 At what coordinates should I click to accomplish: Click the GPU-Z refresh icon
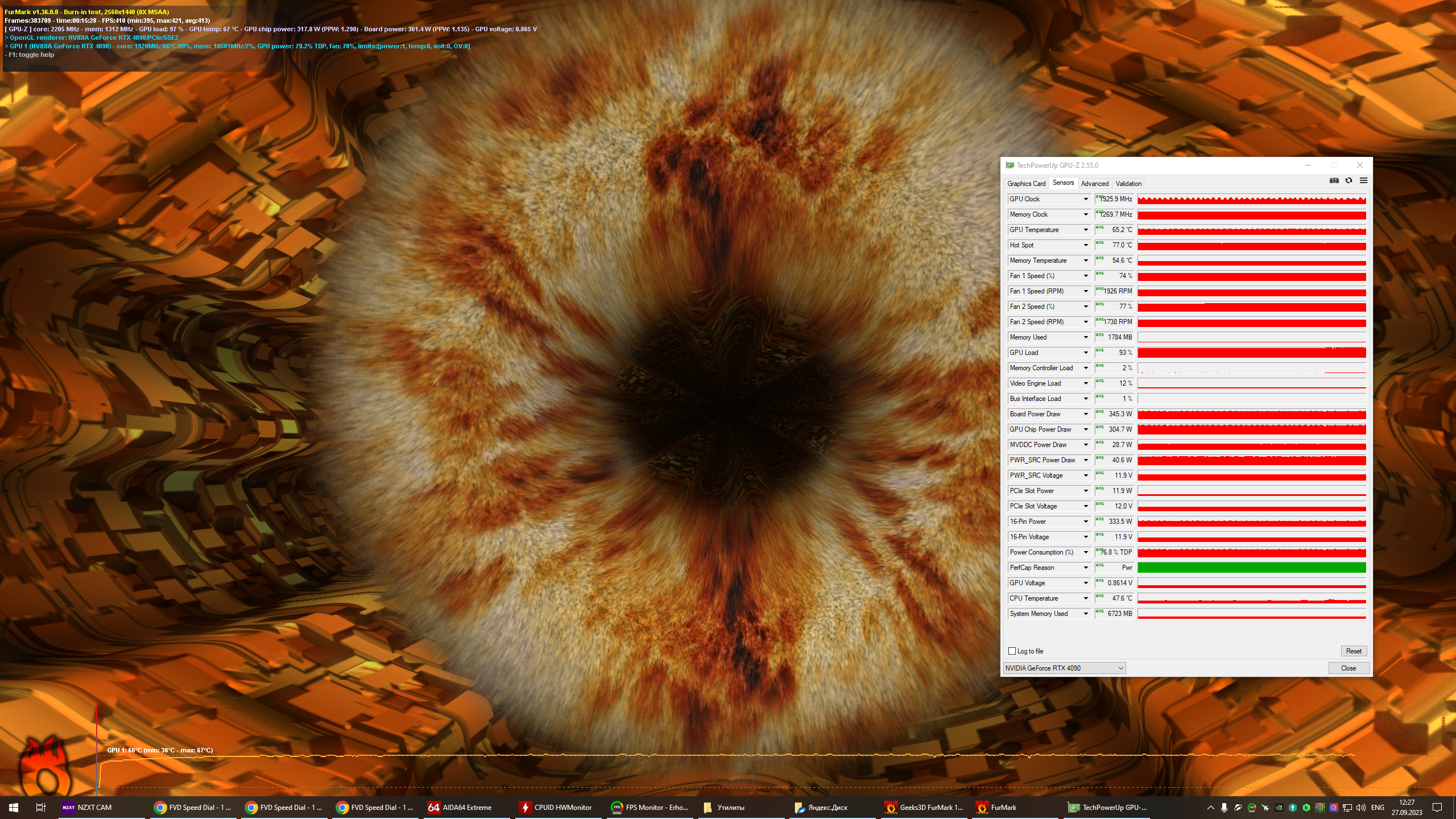pyautogui.click(x=1349, y=180)
